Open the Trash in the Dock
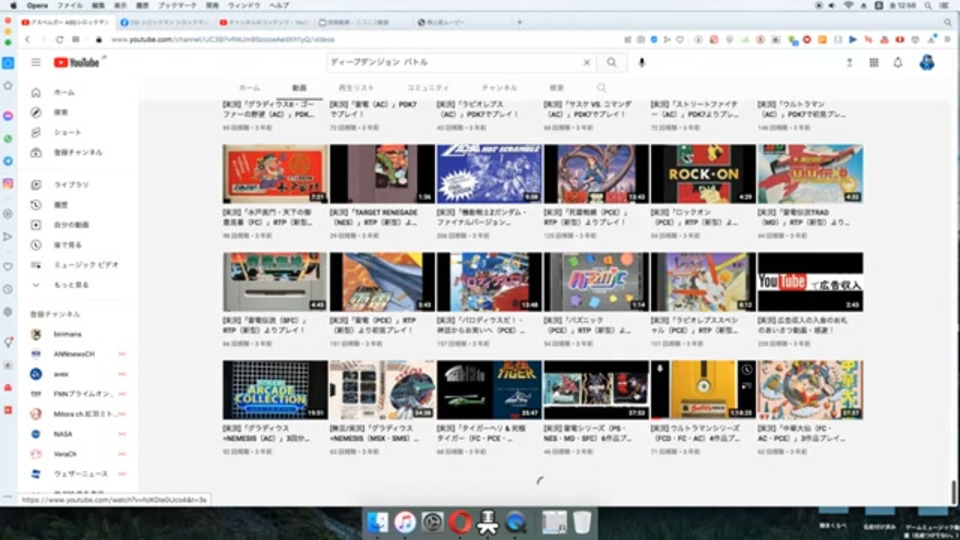The width and height of the screenshot is (960, 540). tap(582, 522)
